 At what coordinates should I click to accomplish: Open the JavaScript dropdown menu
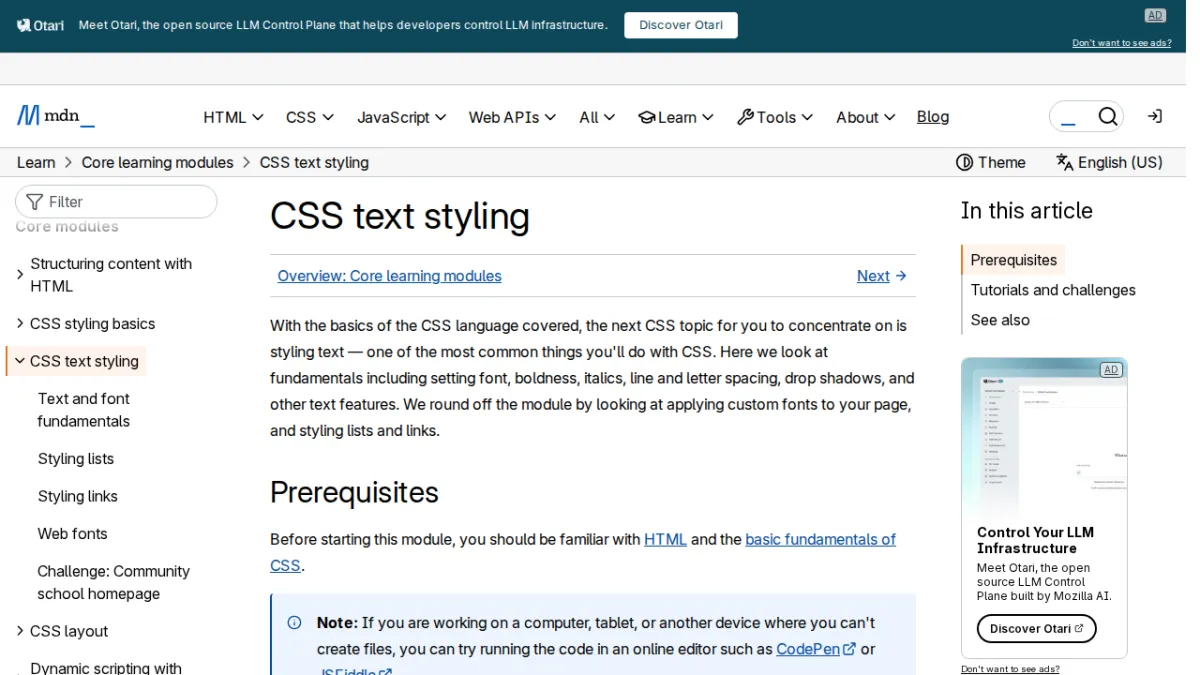[x=401, y=117]
